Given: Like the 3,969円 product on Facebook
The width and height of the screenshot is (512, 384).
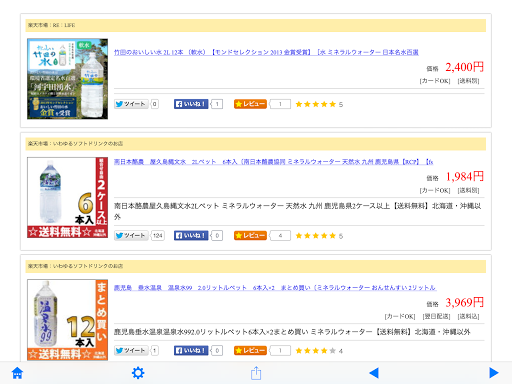Looking at the screenshot, I should pyautogui.click(x=191, y=351).
